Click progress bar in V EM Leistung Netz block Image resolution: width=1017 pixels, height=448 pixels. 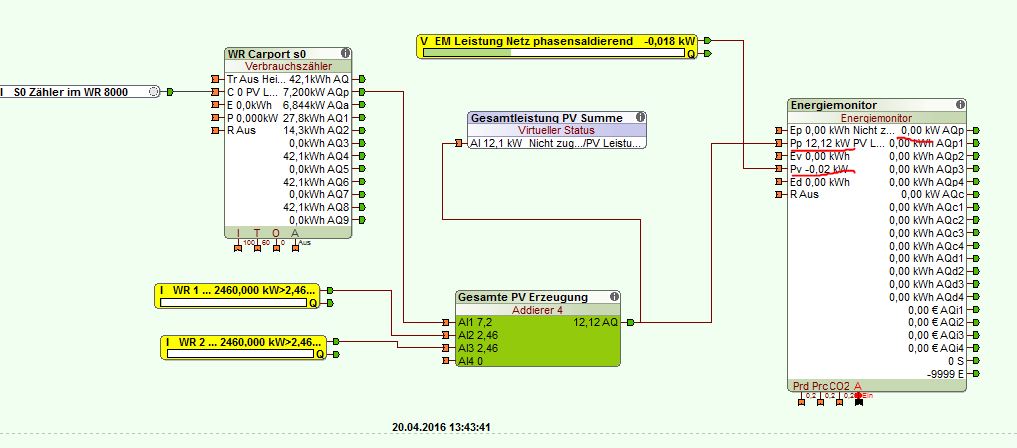click(555, 53)
